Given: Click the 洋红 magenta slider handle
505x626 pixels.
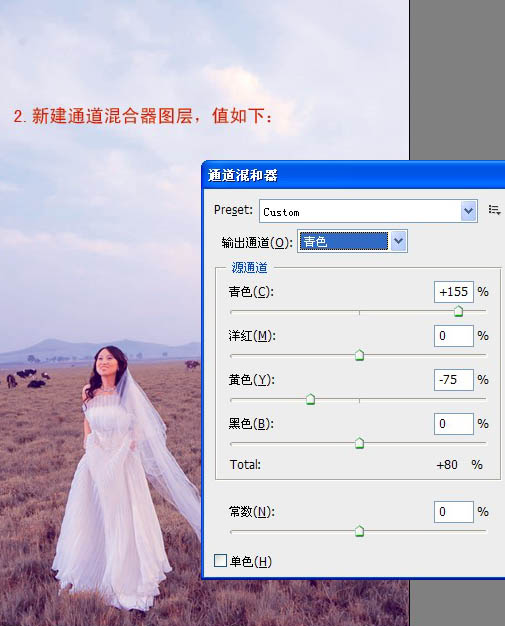Looking at the screenshot, I should coord(359,355).
